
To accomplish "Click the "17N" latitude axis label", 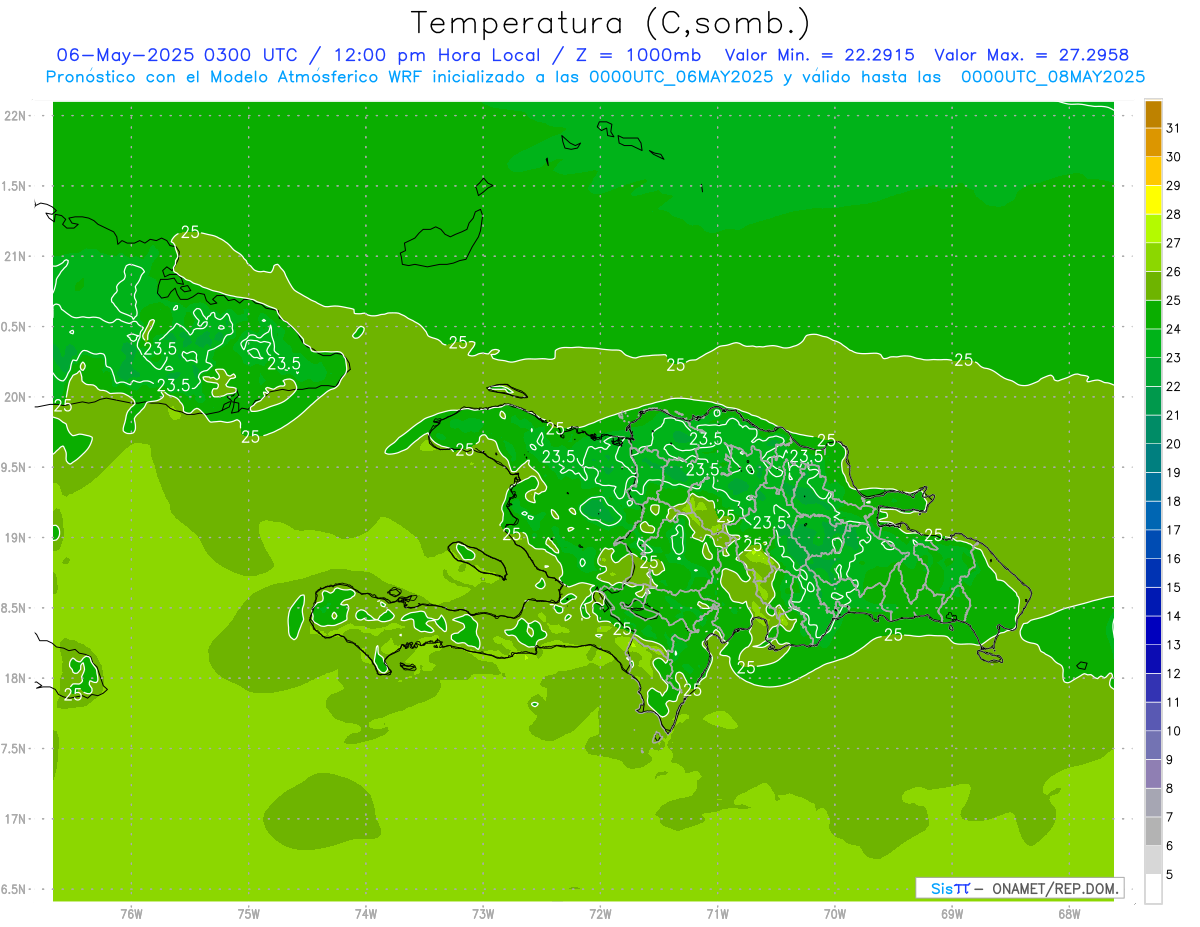I will click(x=15, y=819).
